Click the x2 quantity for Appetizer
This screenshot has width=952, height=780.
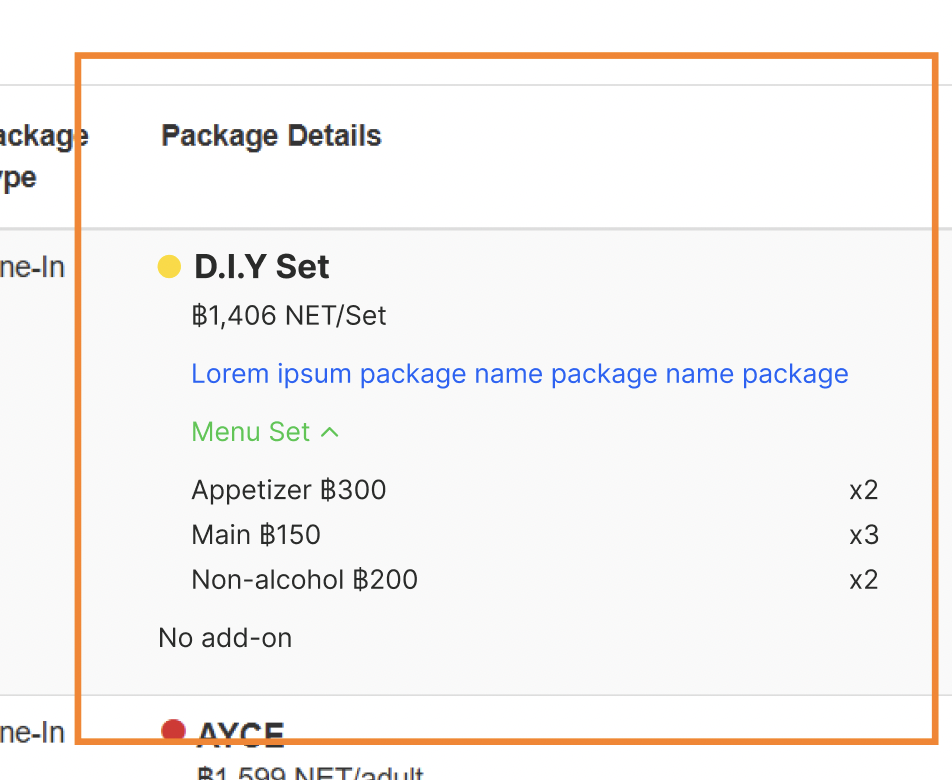click(x=863, y=490)
